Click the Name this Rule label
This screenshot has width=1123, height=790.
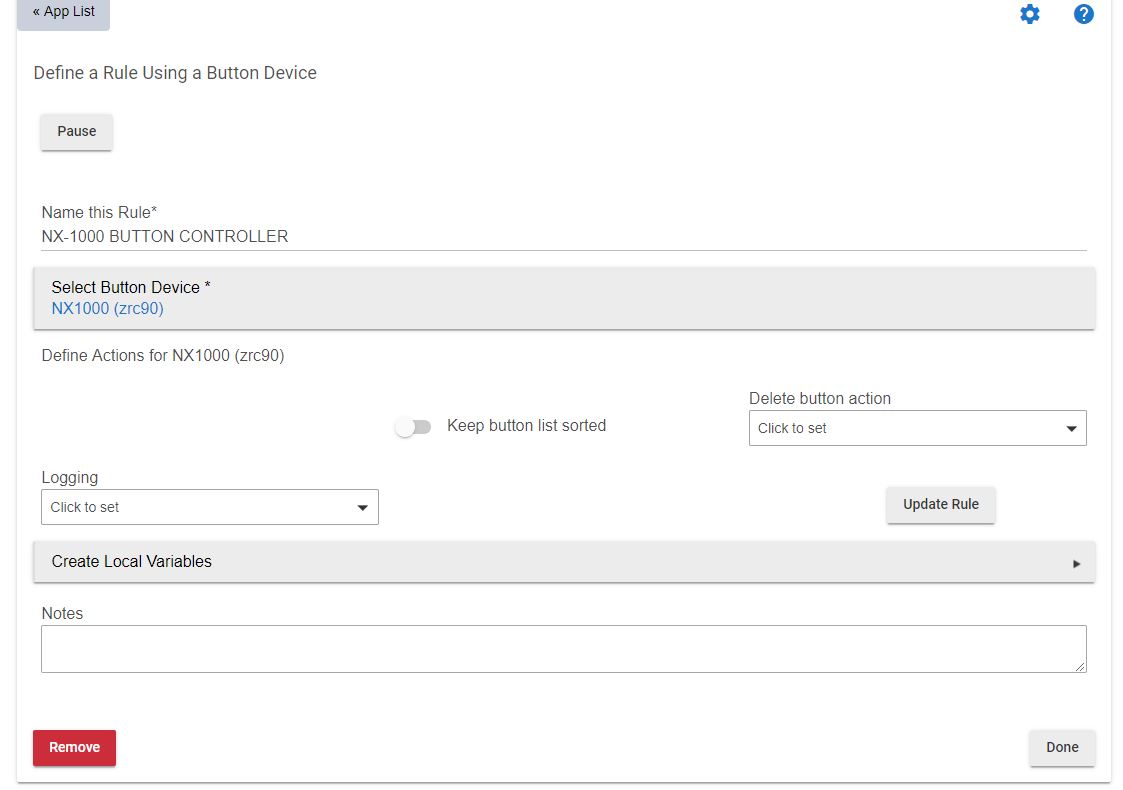[x=99, y=212]
